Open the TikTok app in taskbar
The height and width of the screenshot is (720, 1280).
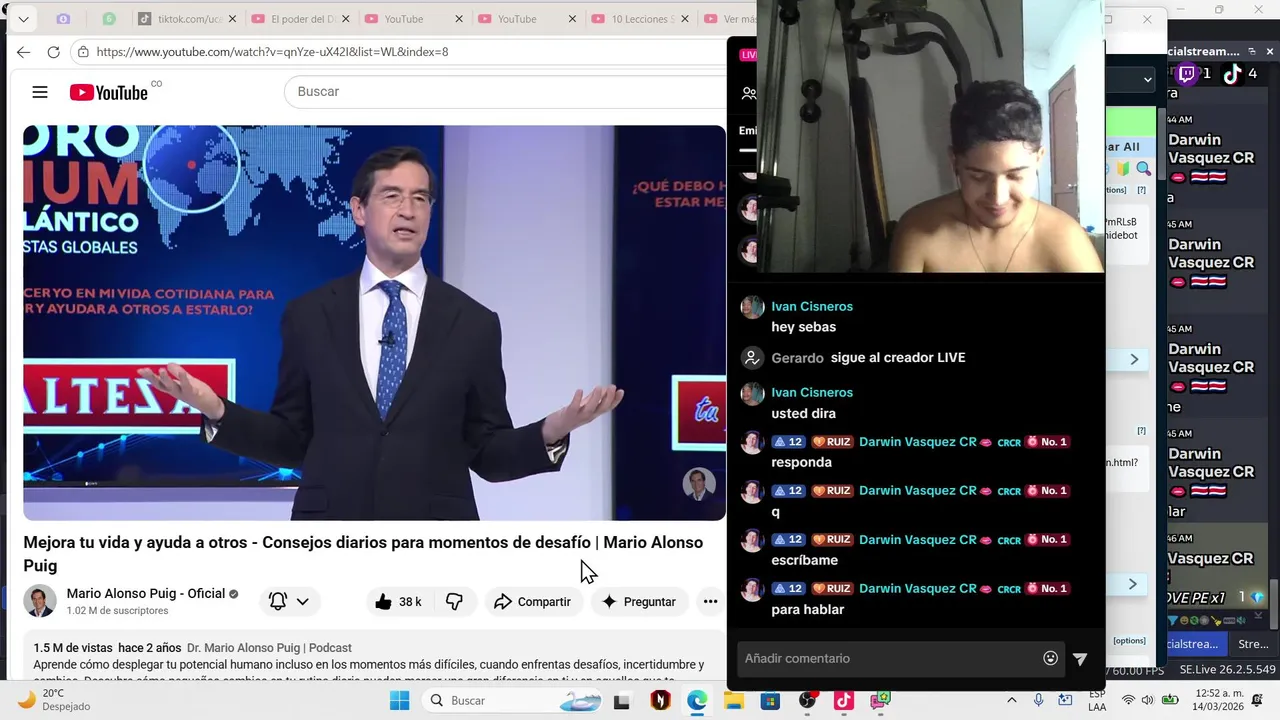(843, 701)
